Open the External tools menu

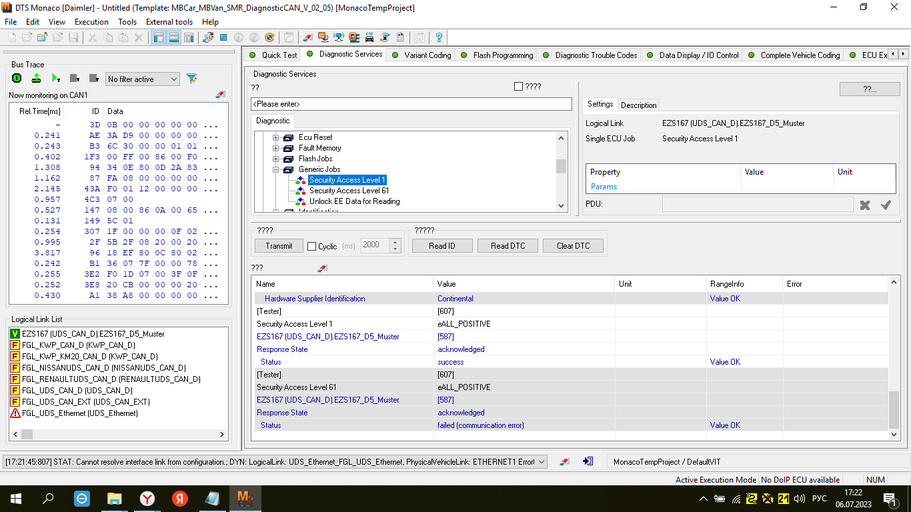[x=169, y=22]
